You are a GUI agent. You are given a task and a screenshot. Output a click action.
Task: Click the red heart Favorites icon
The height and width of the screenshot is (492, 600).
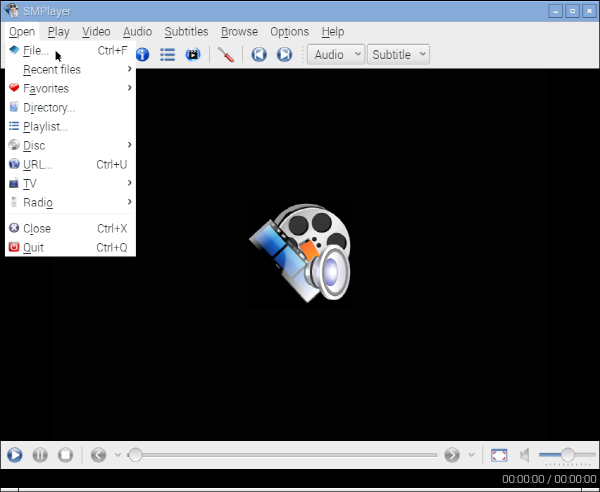[x=14, y=88]
